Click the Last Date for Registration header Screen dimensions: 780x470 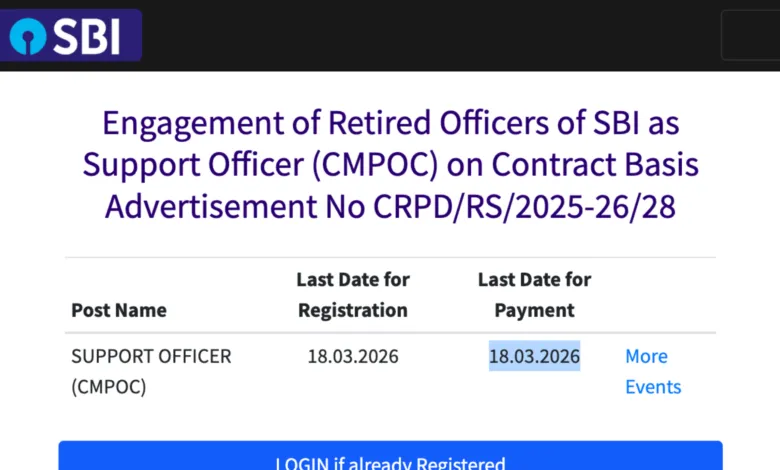(x=353, y=294)
